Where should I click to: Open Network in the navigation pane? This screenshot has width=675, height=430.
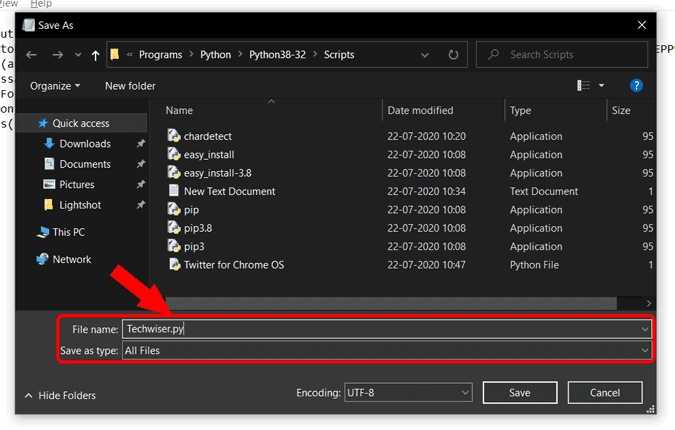point(71,259)
